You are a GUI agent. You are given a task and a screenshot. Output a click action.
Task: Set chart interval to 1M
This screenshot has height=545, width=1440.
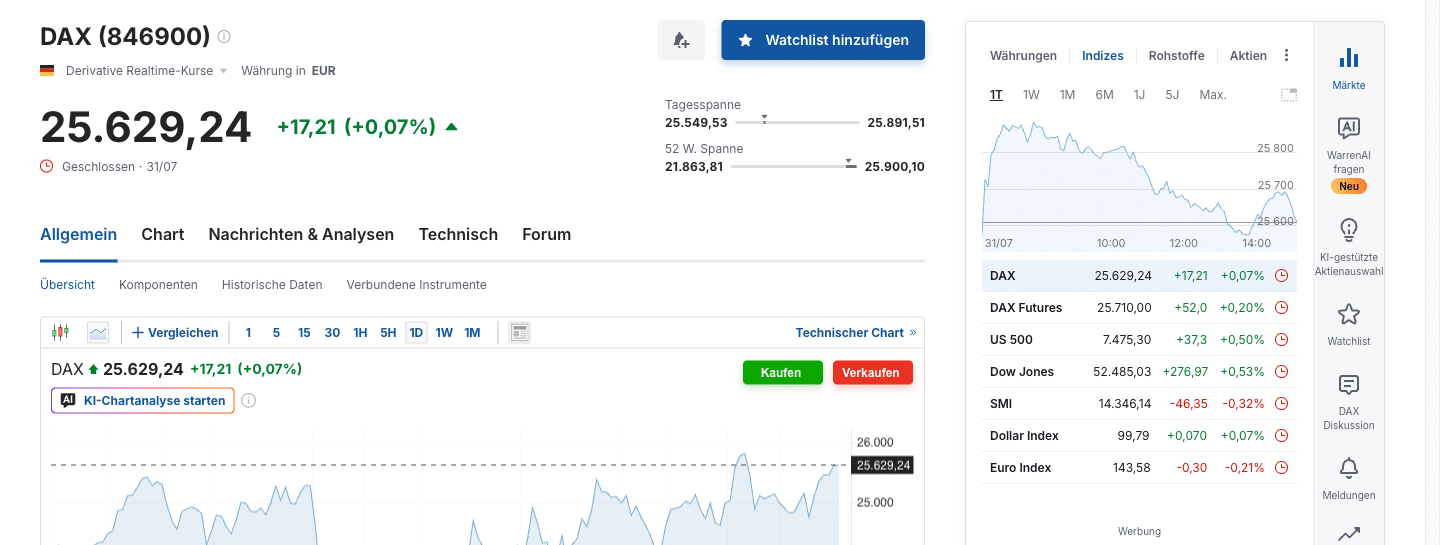472,333
